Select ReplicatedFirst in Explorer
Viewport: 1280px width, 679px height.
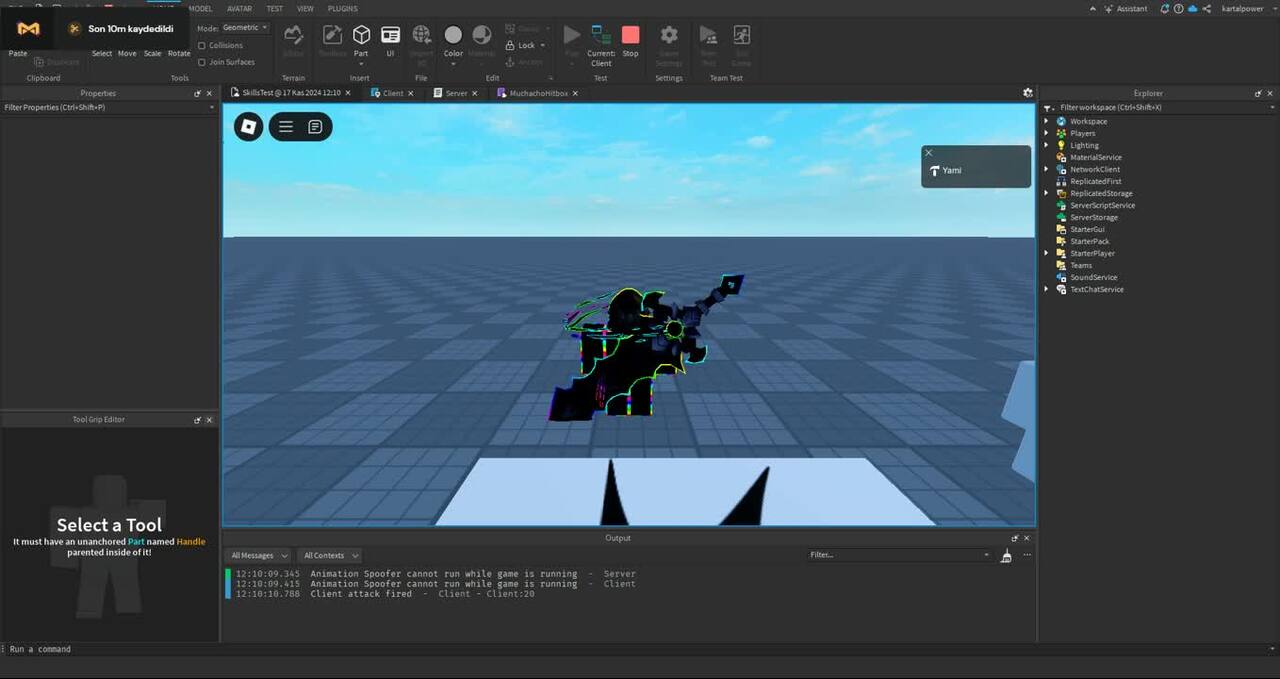point(1095,181)
